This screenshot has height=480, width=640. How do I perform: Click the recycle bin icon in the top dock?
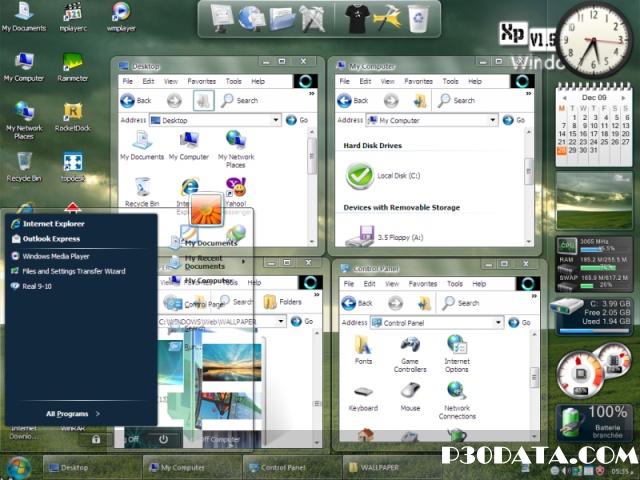pos(417,15)
